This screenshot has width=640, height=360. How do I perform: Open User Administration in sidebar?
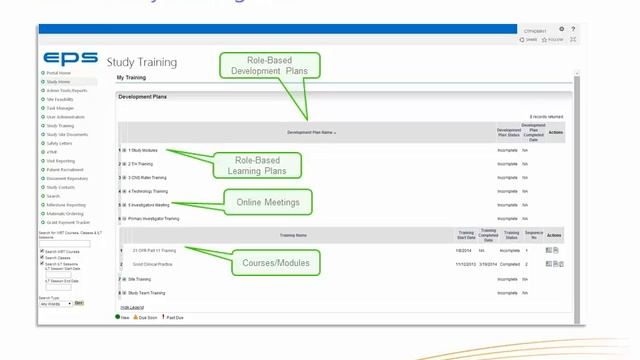click(65, 117)
